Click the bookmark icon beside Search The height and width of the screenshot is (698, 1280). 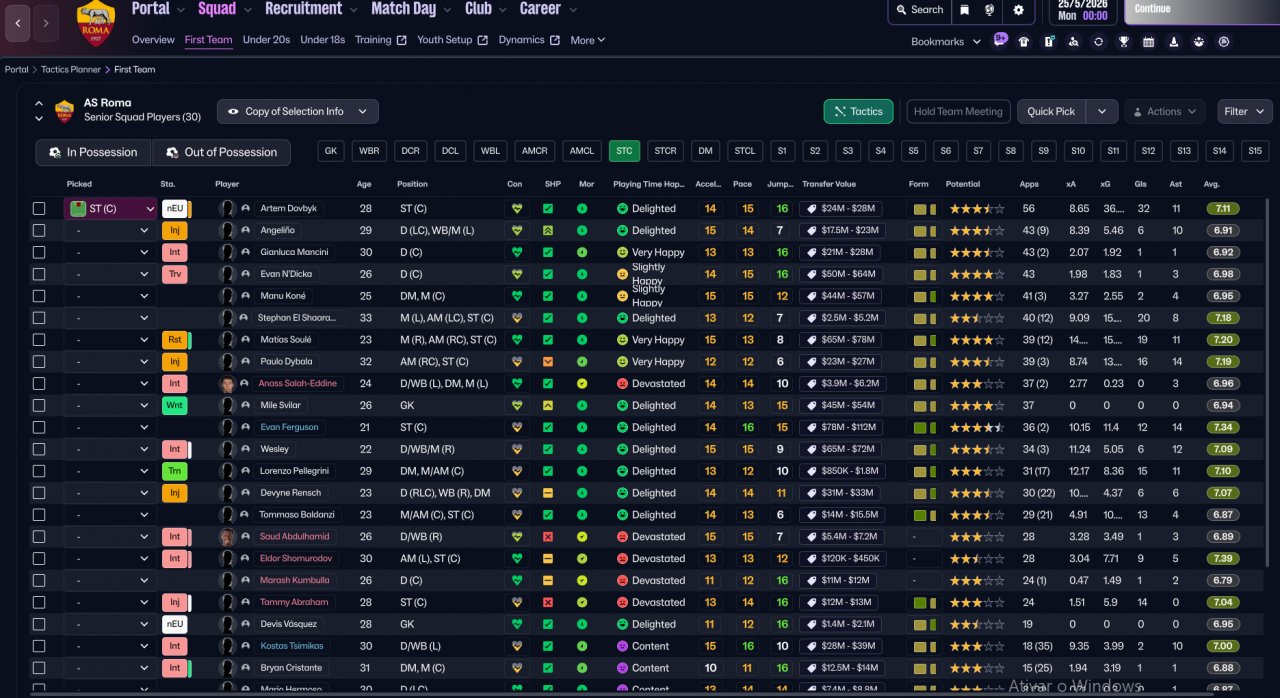coord(965,10)
